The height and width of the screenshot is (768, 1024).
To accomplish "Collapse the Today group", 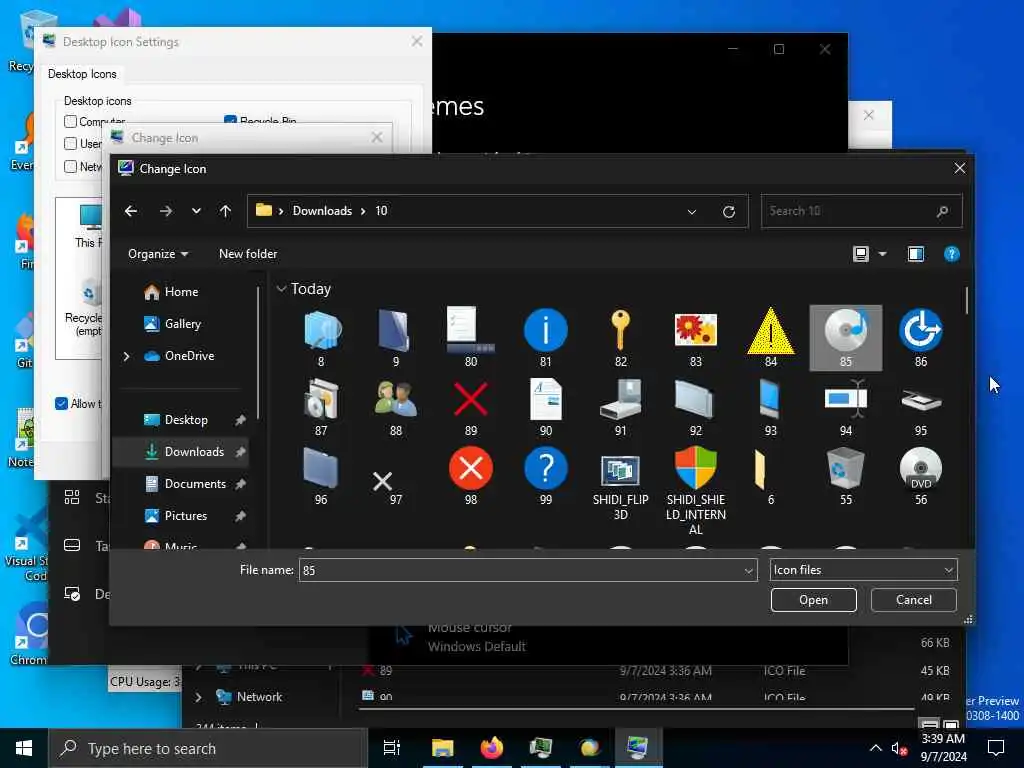I will tap(281, 289).
